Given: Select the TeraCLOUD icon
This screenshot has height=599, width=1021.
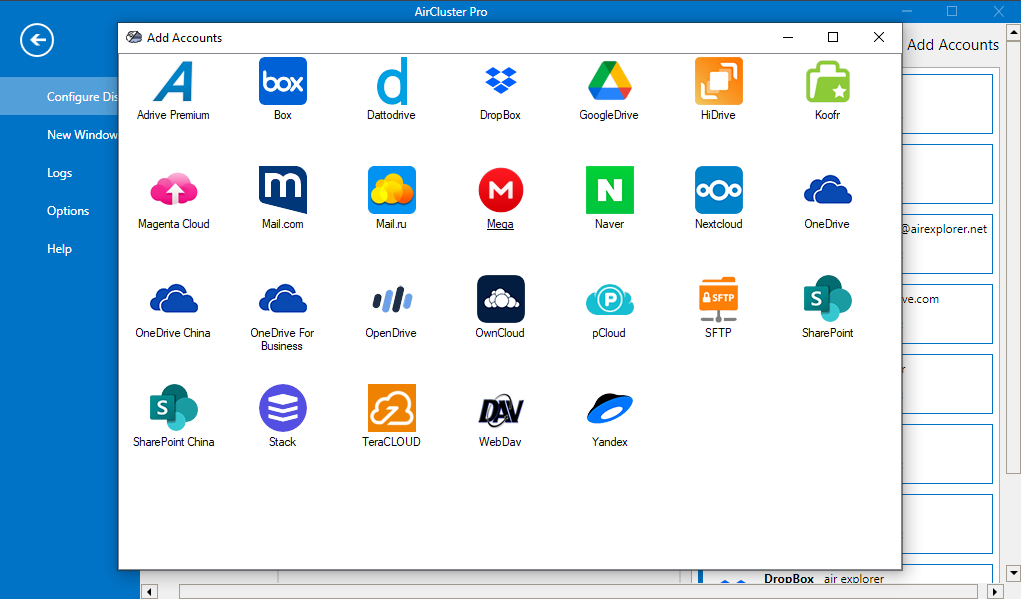Looking at the screenshot, I should (391, 408).
